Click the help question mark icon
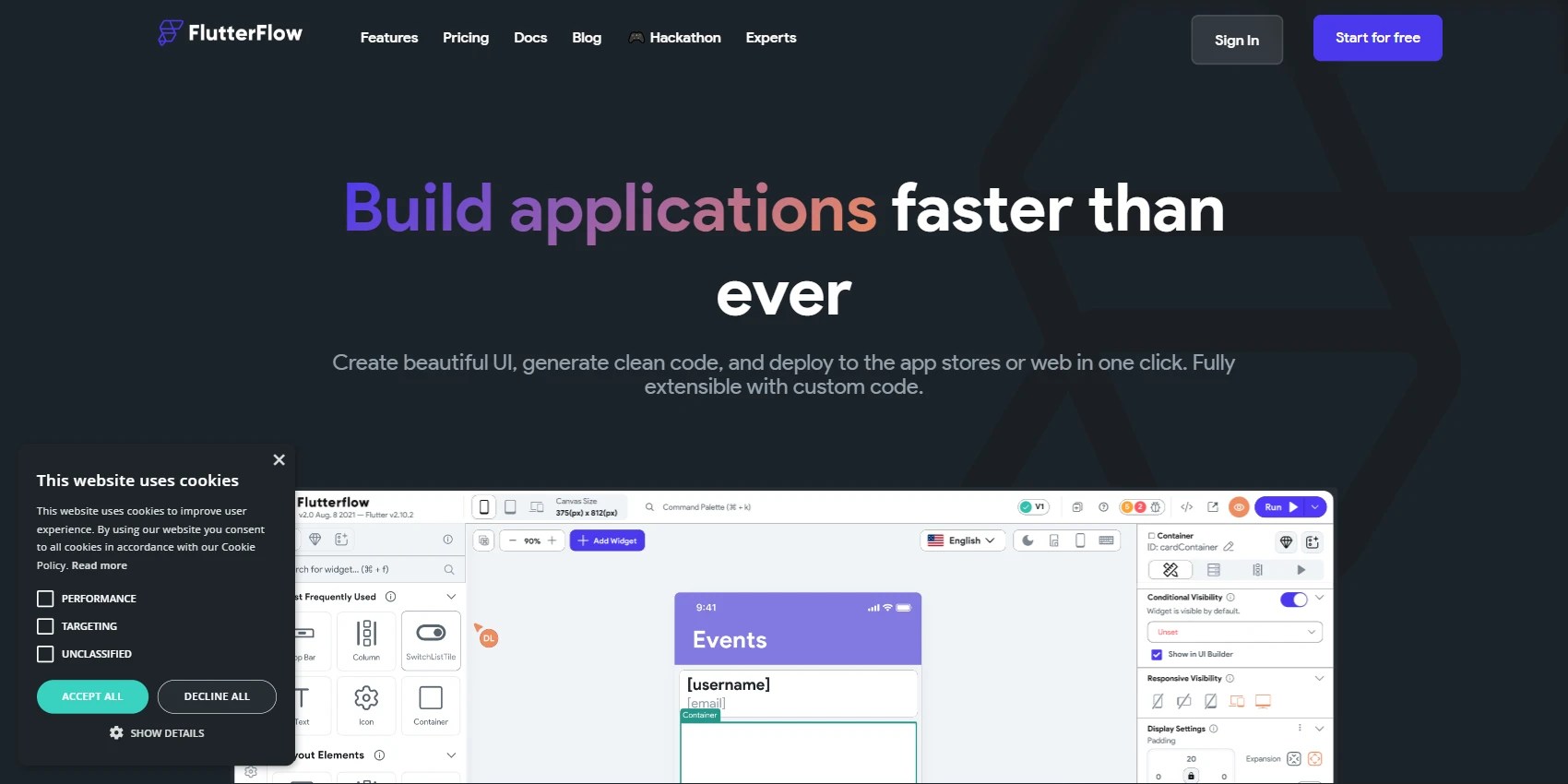 (1103, 507)
